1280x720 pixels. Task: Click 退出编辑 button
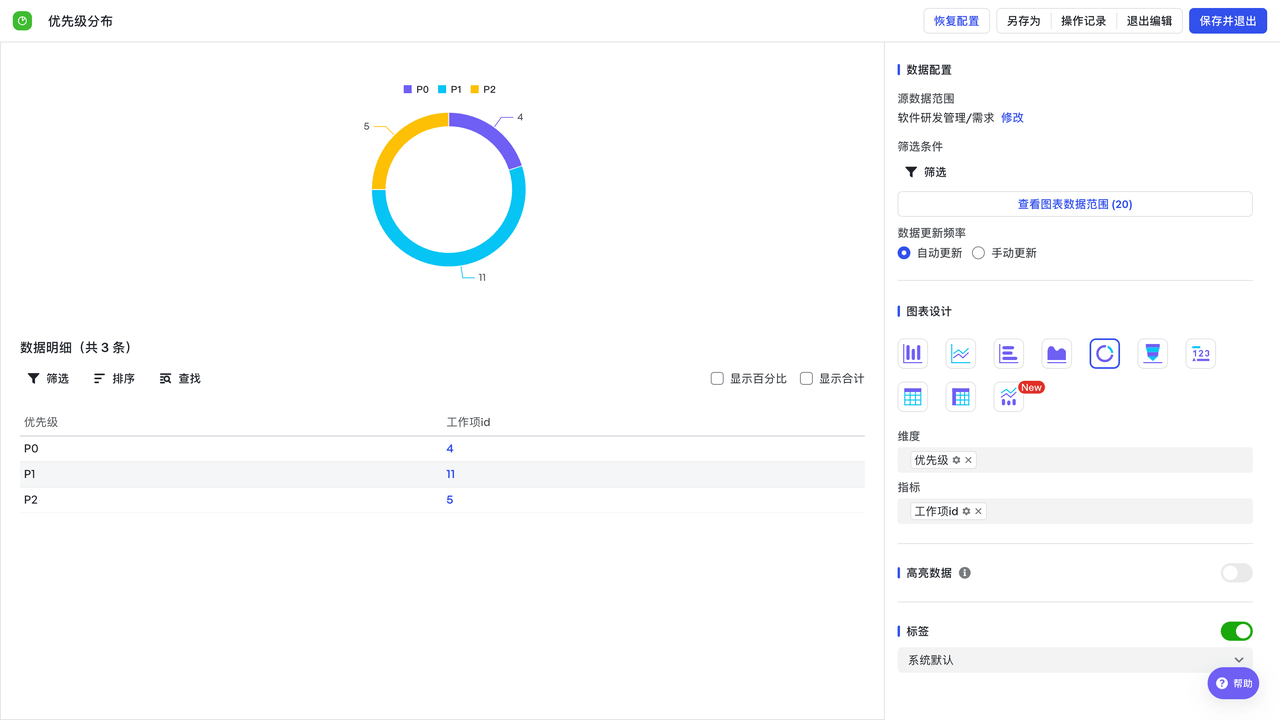1149,21
